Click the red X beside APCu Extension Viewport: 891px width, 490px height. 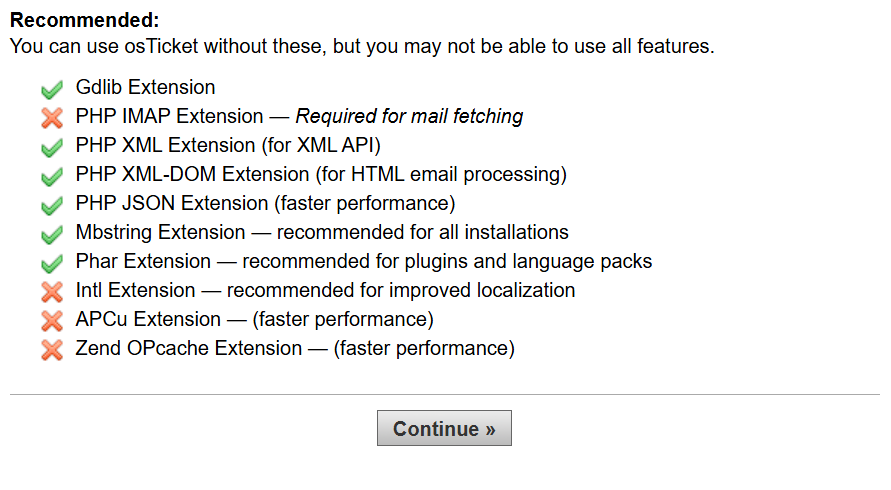coord(52,321)
